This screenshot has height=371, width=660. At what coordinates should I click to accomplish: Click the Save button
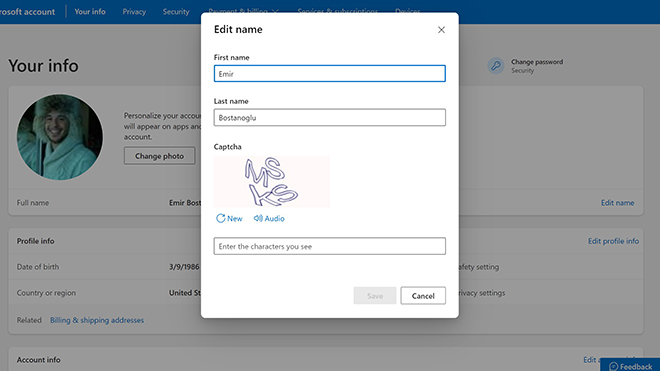[x=375, y=296]
